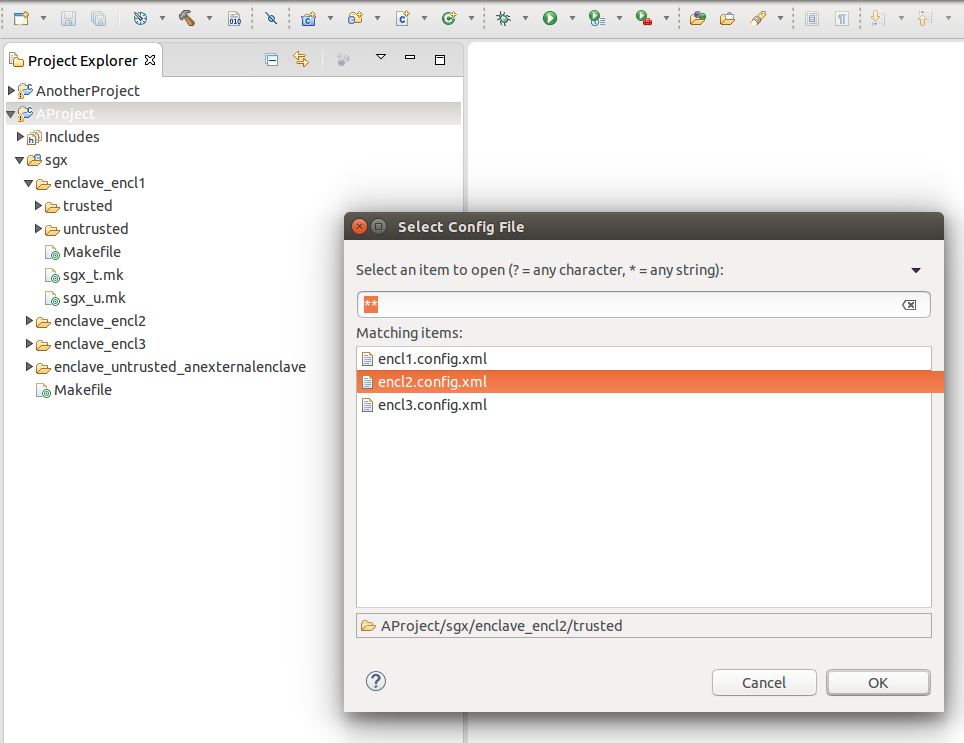This screenshot has height=743, width=964.
Task: Click Collapse All in Project Explorer
Action: 272,60
